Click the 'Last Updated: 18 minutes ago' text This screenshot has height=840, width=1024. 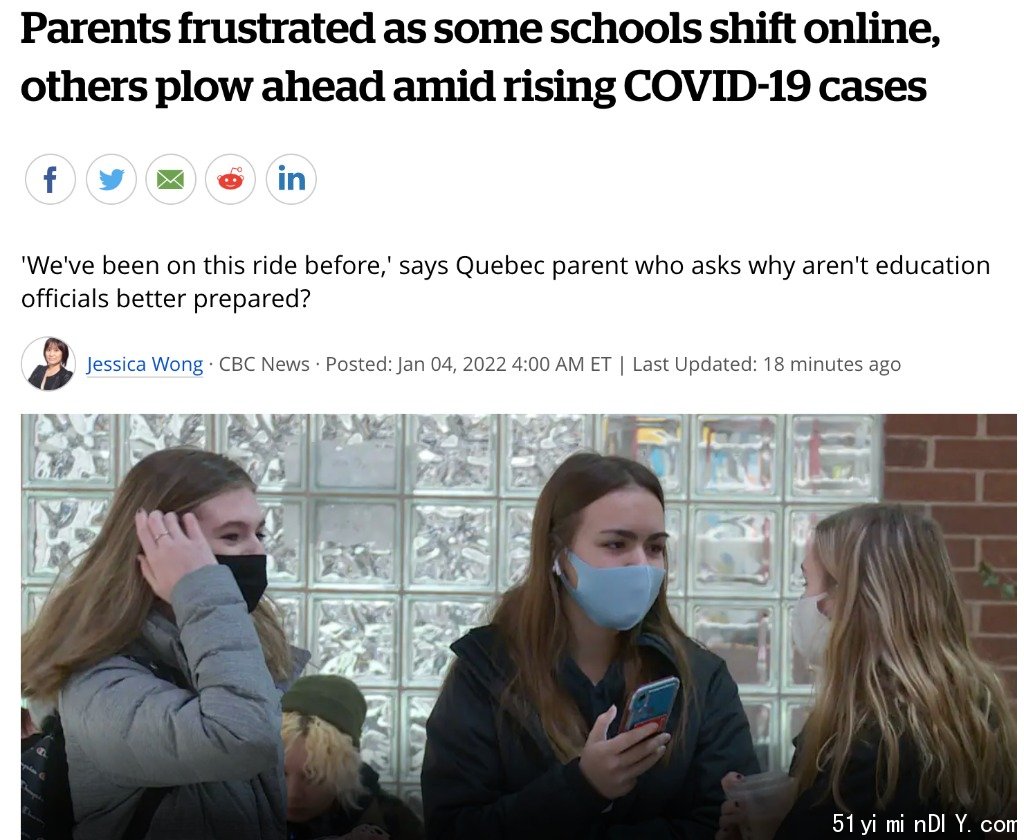click(767, 364)
